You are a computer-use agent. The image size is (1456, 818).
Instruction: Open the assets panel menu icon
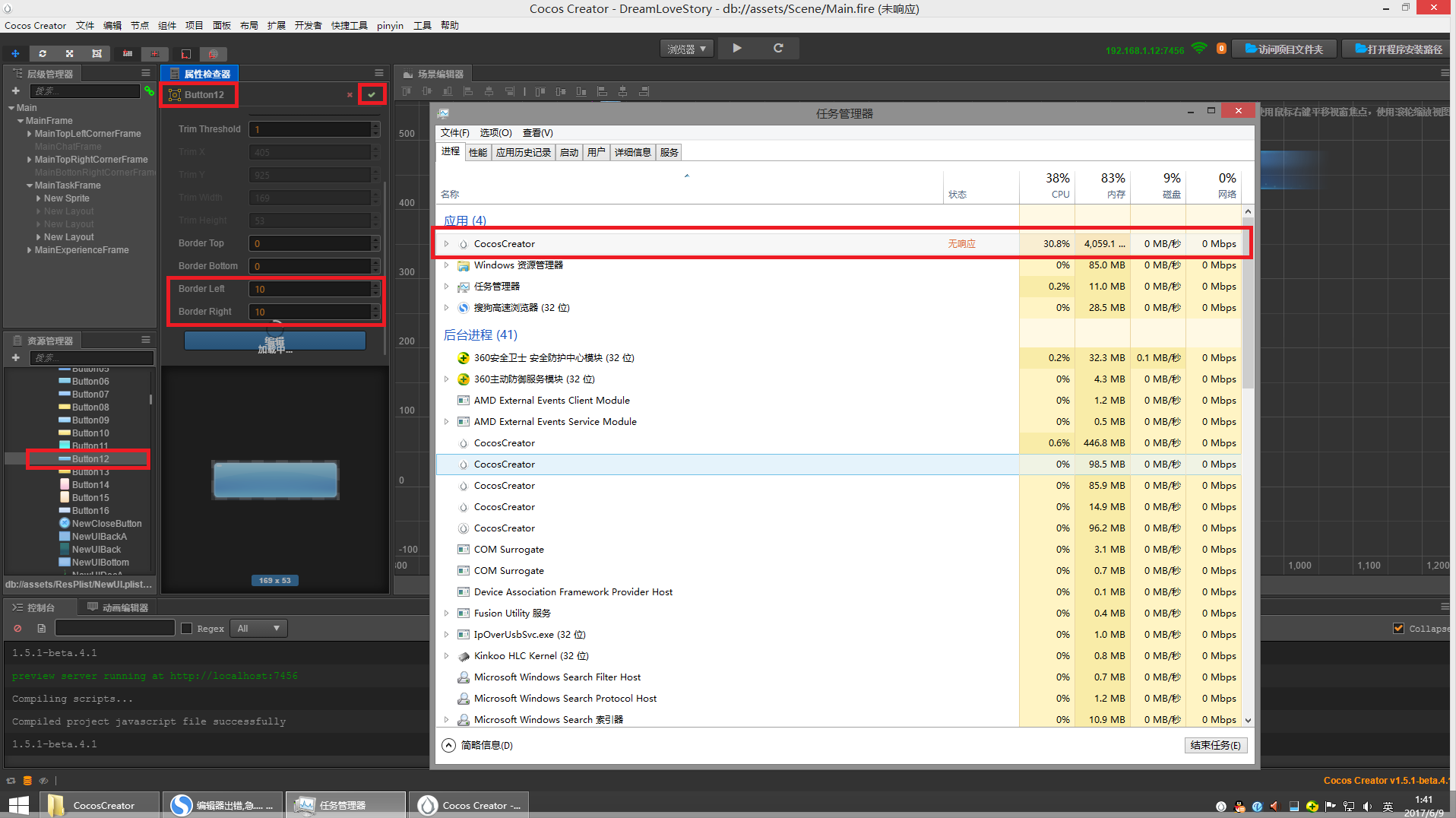[x=146, y=340]
